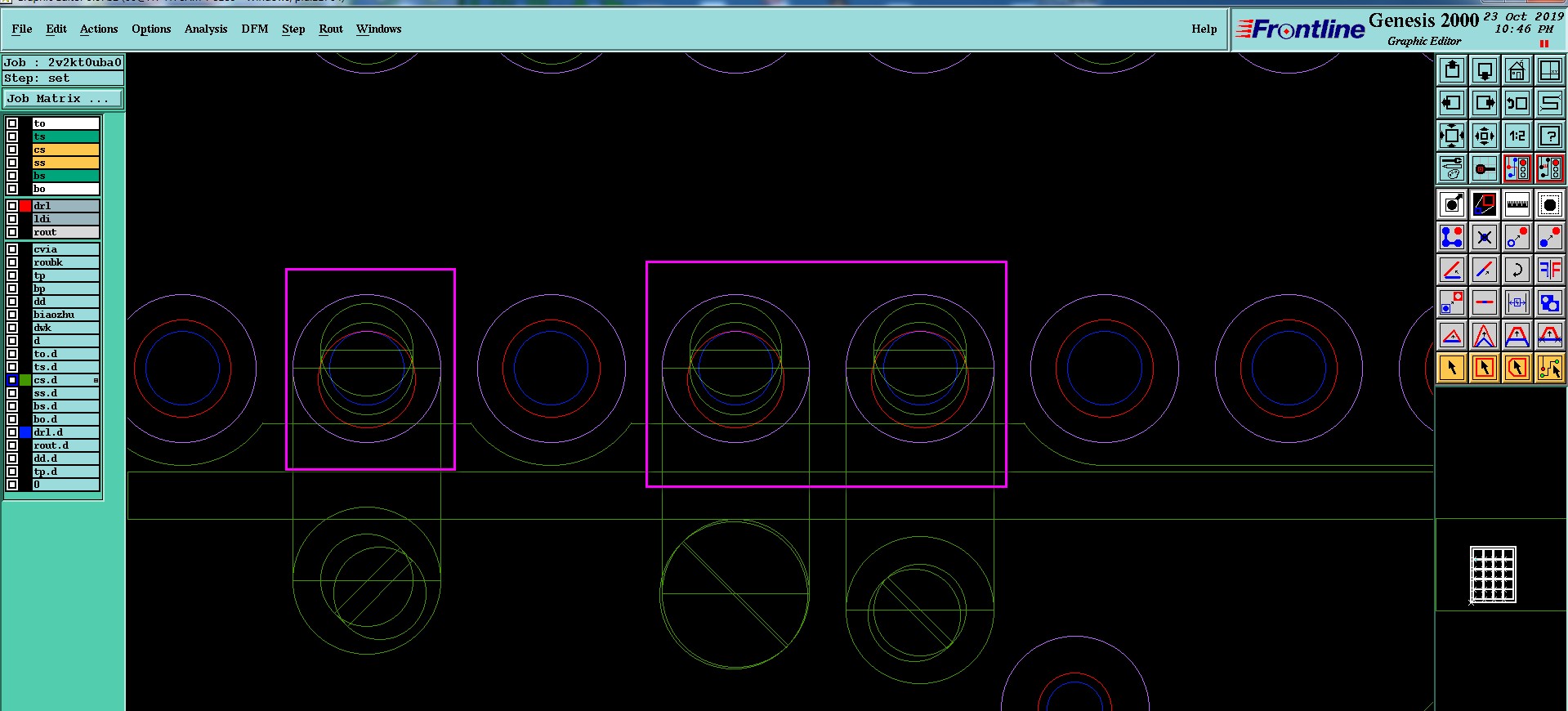
Task: Open the DFM menu
Action: click(x=254, y=29)
